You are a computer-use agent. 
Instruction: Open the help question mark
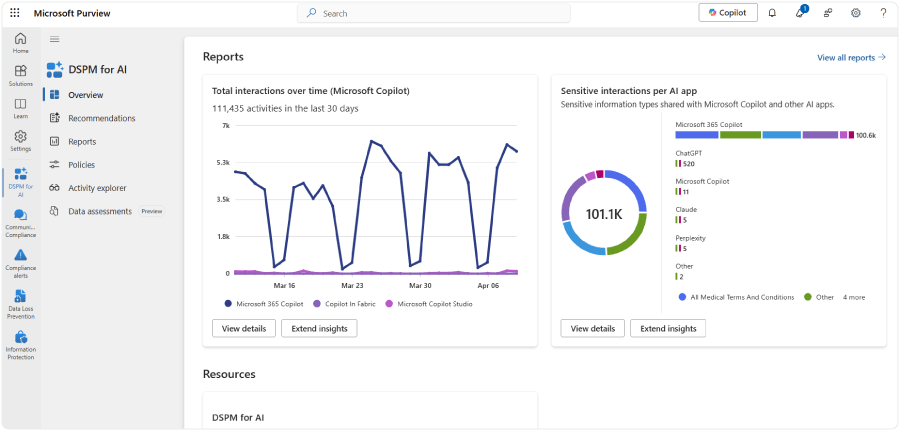pos(883,13)
